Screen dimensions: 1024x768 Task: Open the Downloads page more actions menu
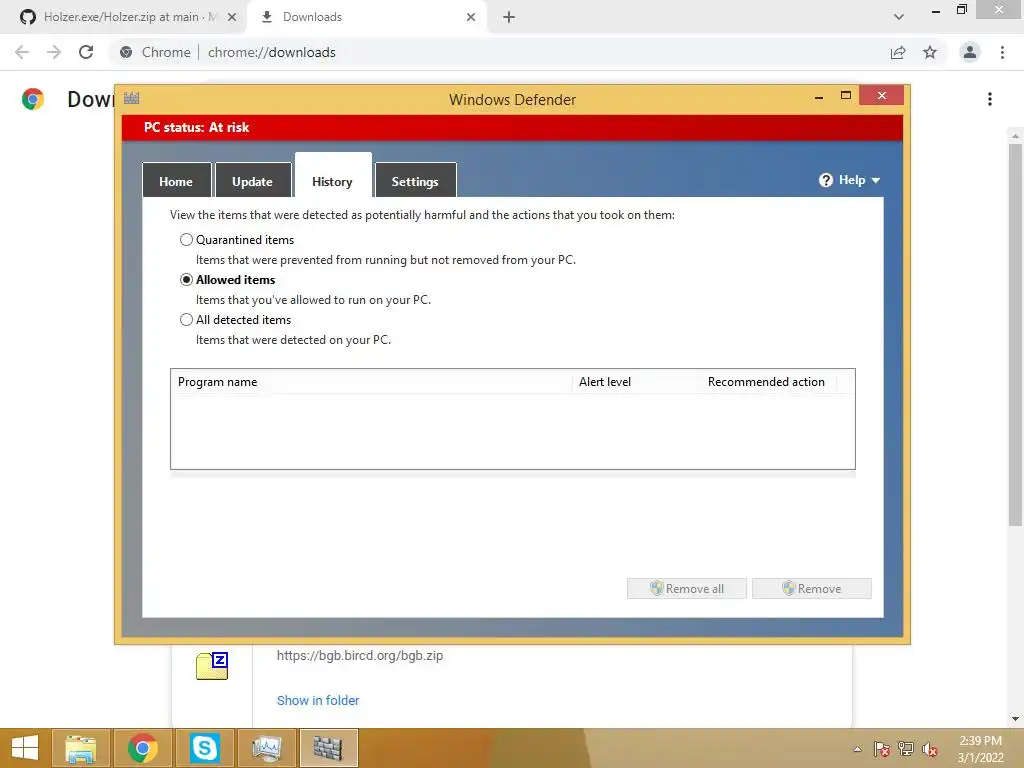click(x=990, y=99)
